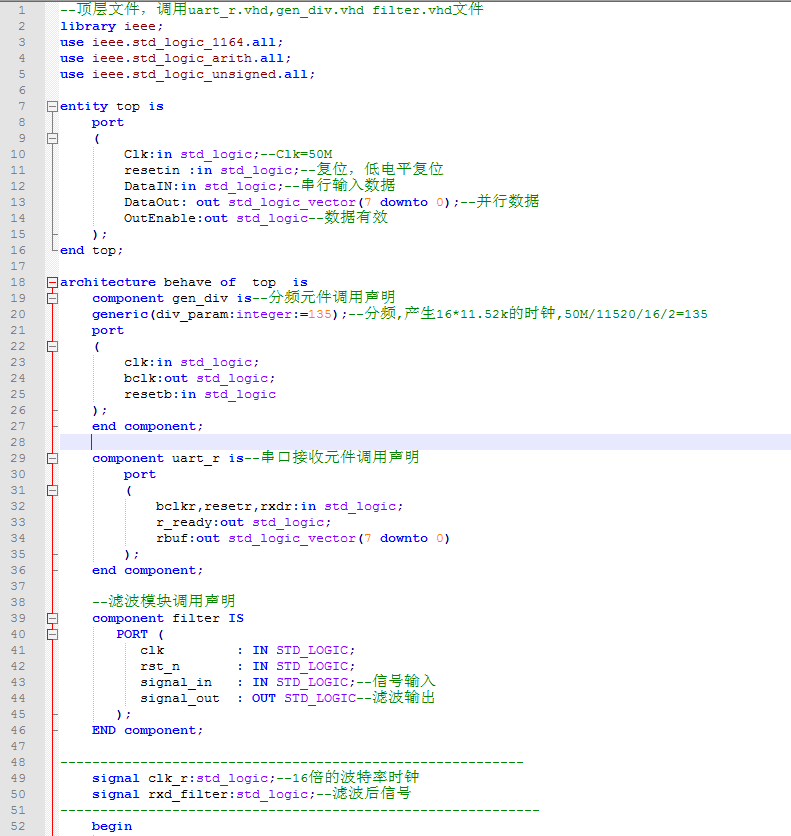791x836 pixels.
Task: Click the identifier 'gen_div' on line 19
Action: 200,298
